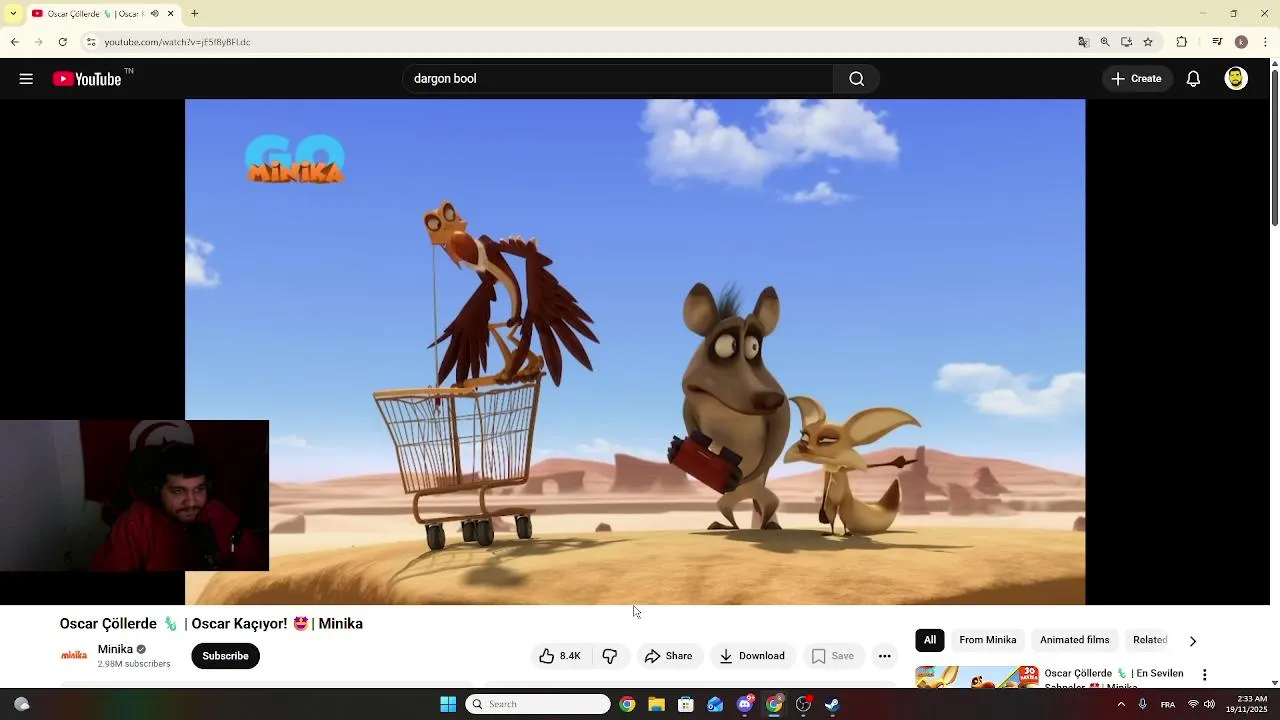Viewport: 1280px width, 720px height.
Task: Open media controls icon in Chrome toolbar
Action: (1217, 42)
